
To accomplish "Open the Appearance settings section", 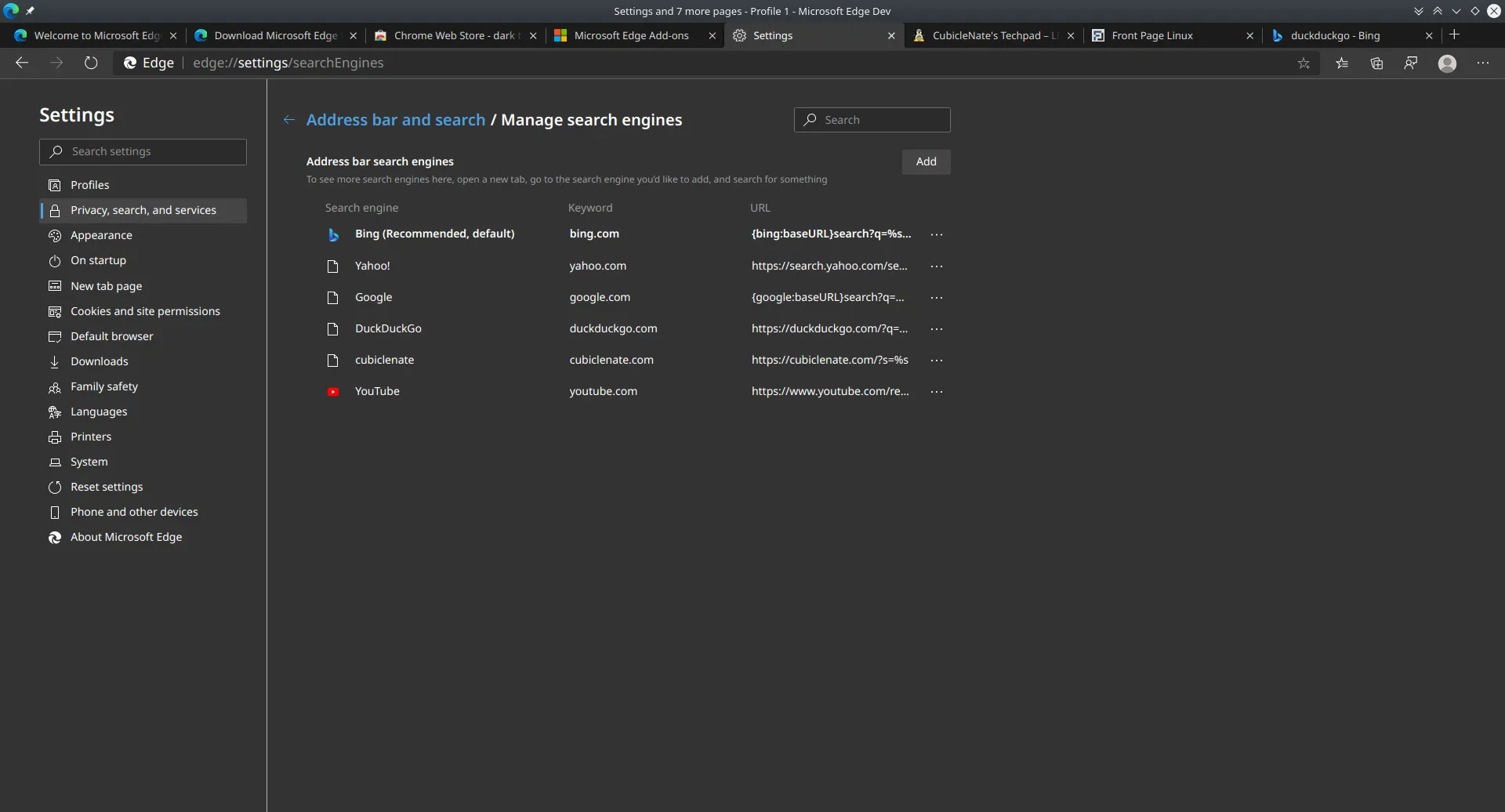I will coord(101,235).
